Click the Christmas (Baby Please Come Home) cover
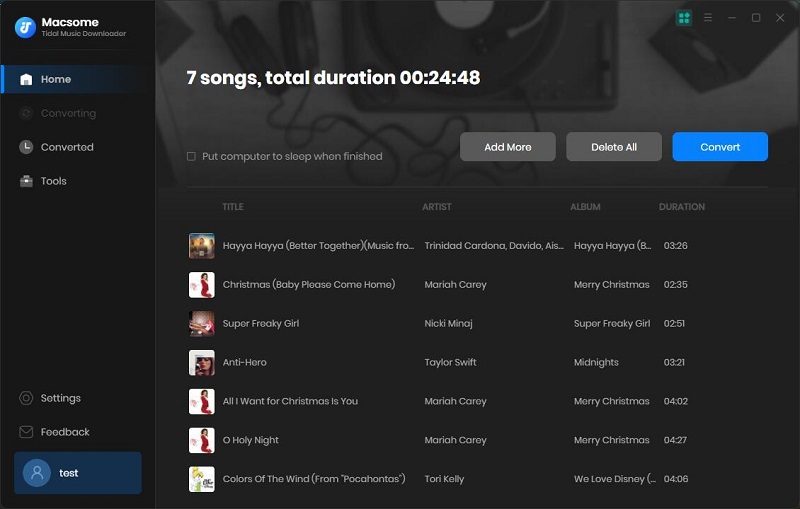Viewport: 800px width, 509px height. (x=202, y=285)
